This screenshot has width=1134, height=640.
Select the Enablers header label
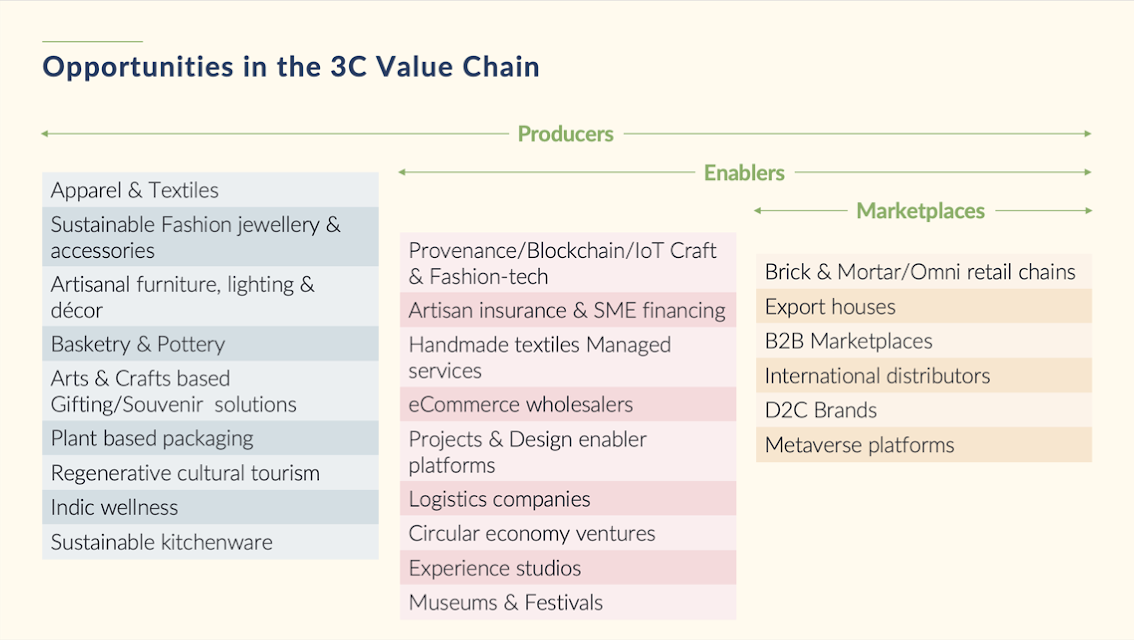coord(744,173)
